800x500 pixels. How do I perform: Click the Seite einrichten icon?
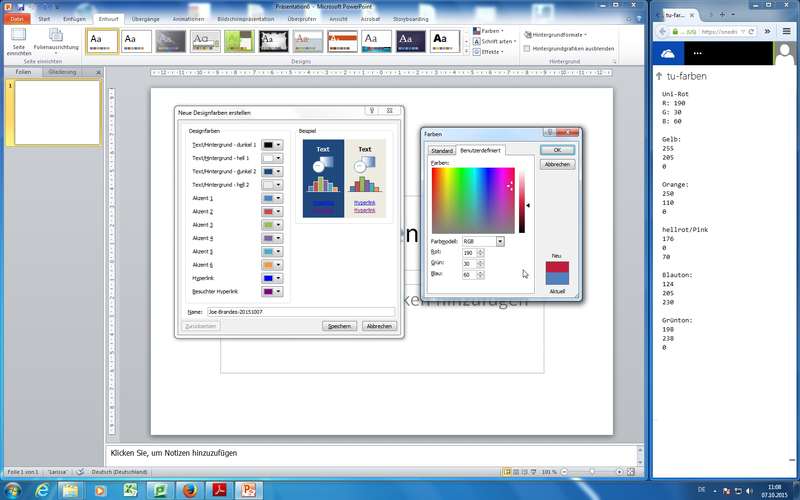18,38
